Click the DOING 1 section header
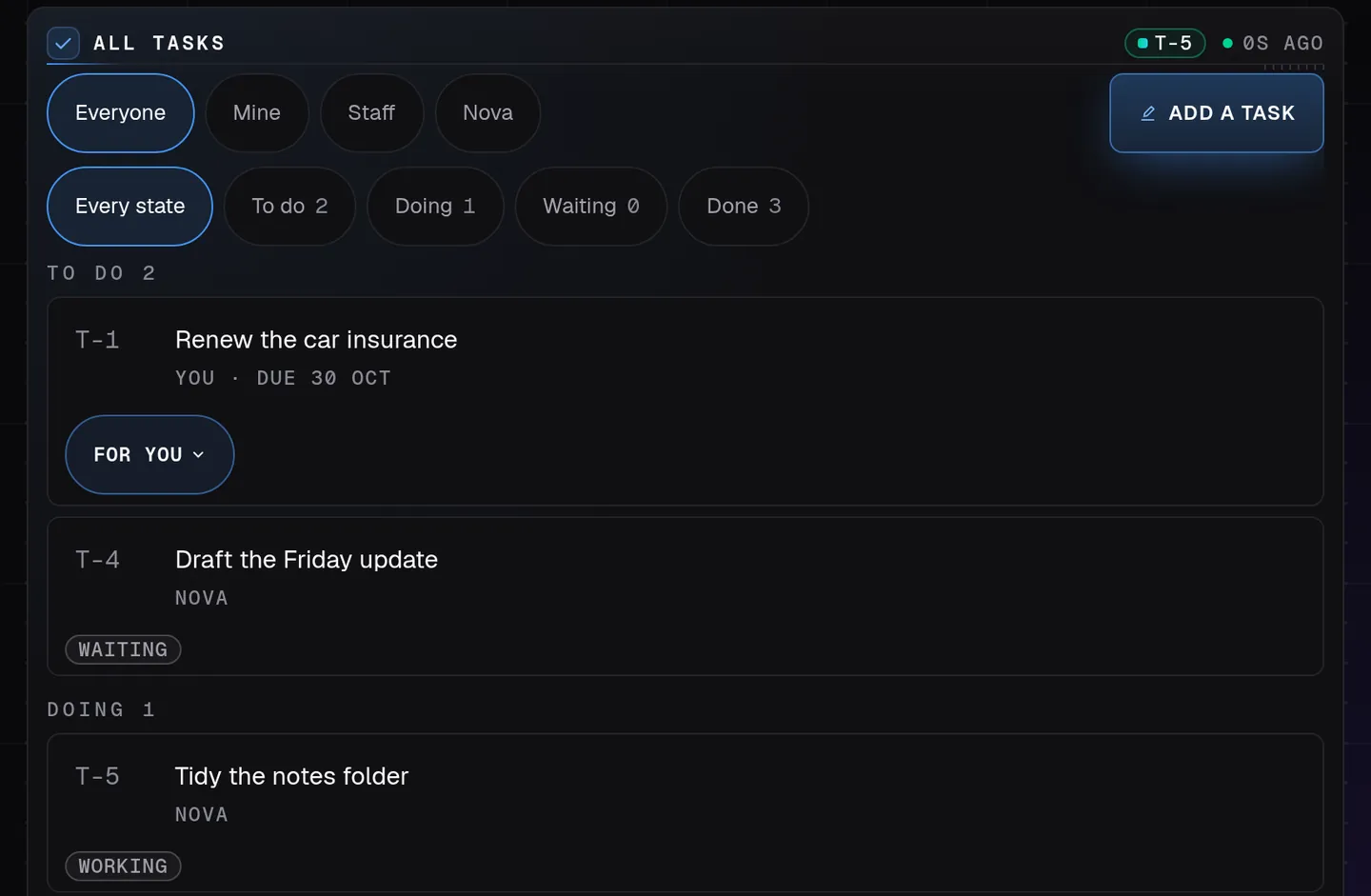Screen dimensions: 1371x896 click(x=101, y=709)
